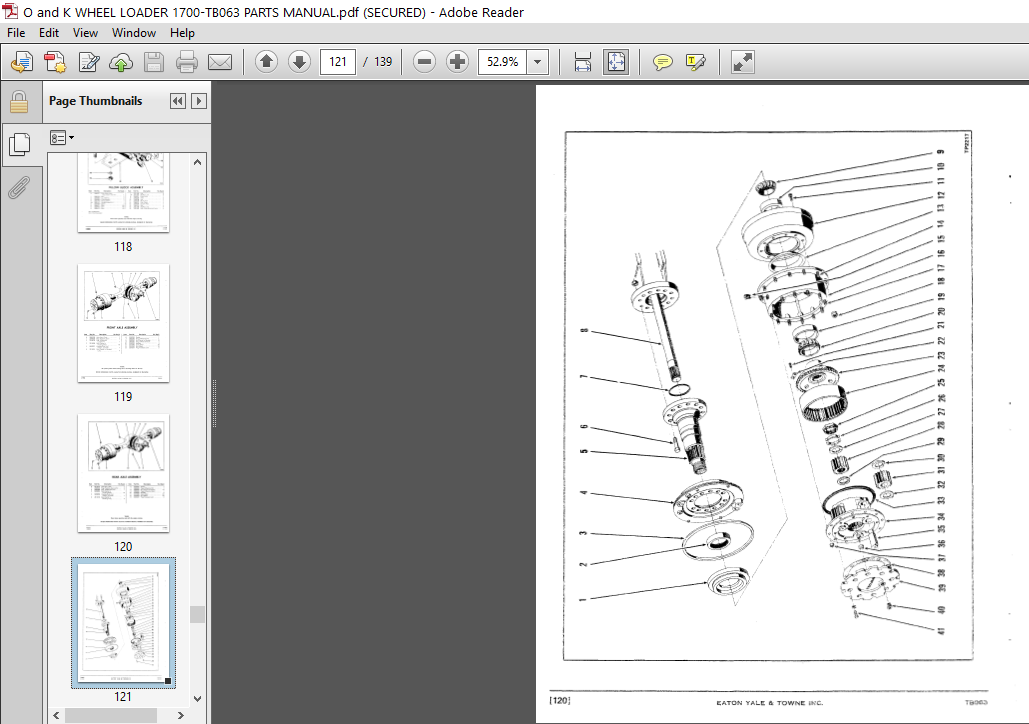Screen dimensions: 1029x724
Task: Open the Edit menu
Action: point(49,33)
